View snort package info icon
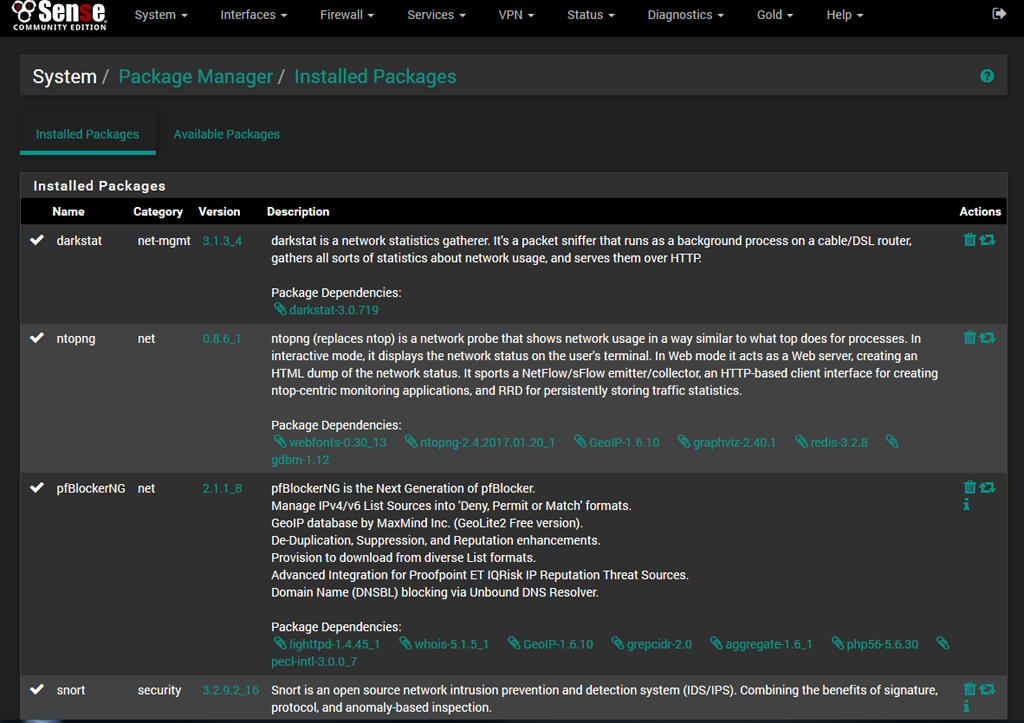Image resolution: width=1024 pixels, height=723 pixels. tap(967, 706)
